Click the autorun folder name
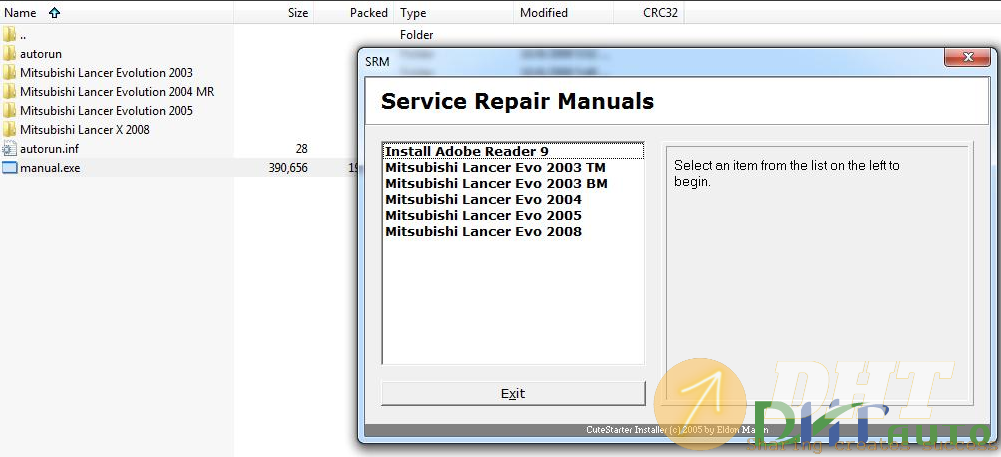 (x=41, y=54)
